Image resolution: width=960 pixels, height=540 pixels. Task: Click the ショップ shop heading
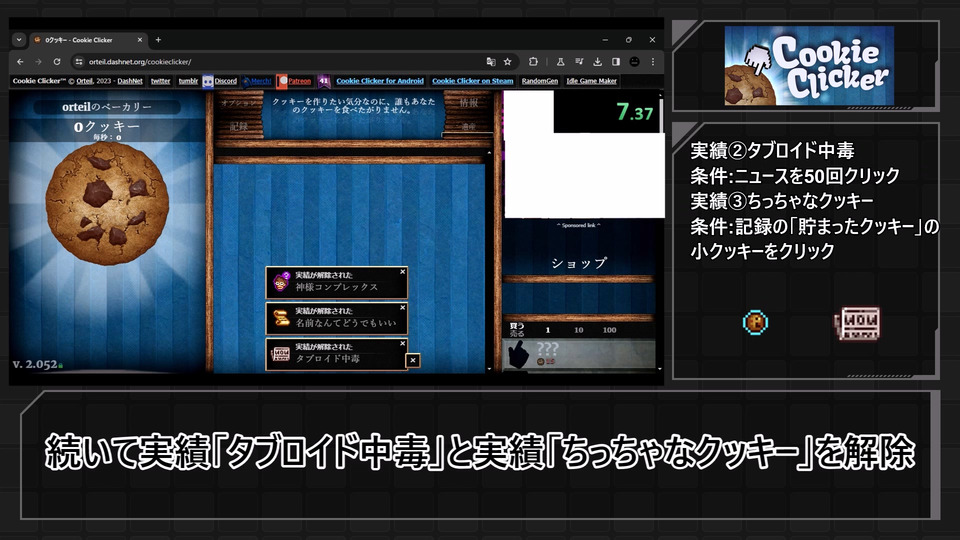pos(579,263)
